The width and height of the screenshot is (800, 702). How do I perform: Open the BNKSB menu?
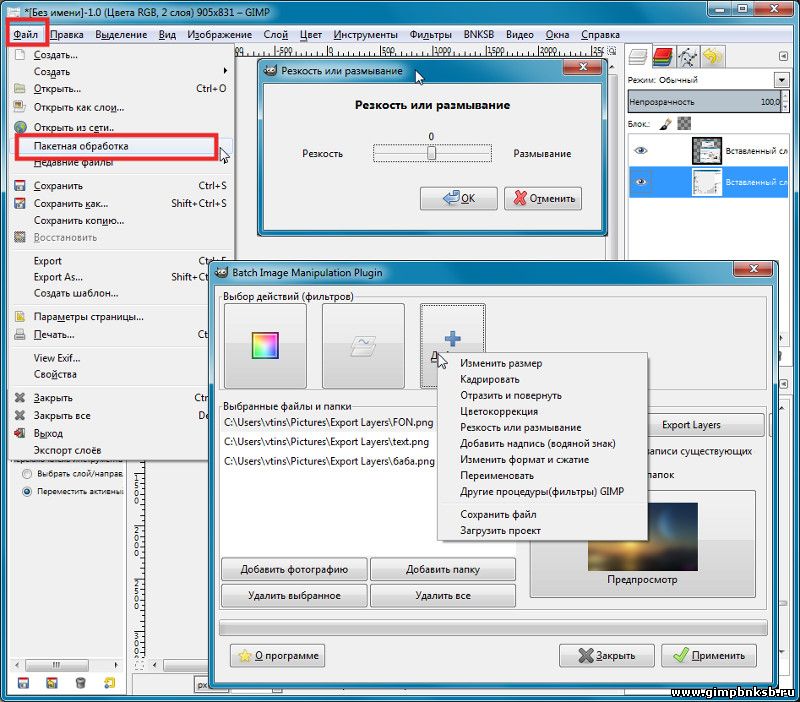coord(479,34)
